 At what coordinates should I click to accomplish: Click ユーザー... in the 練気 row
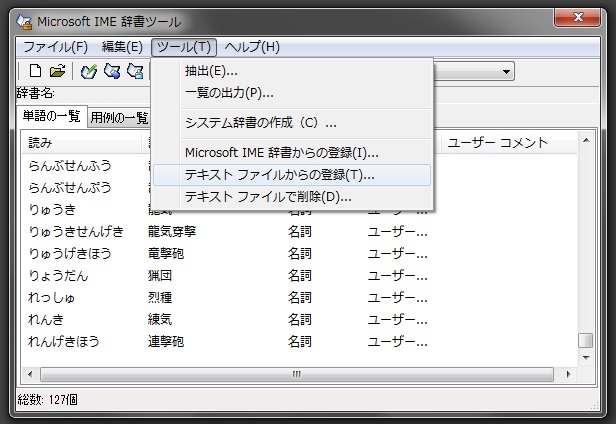coord(398,319)
